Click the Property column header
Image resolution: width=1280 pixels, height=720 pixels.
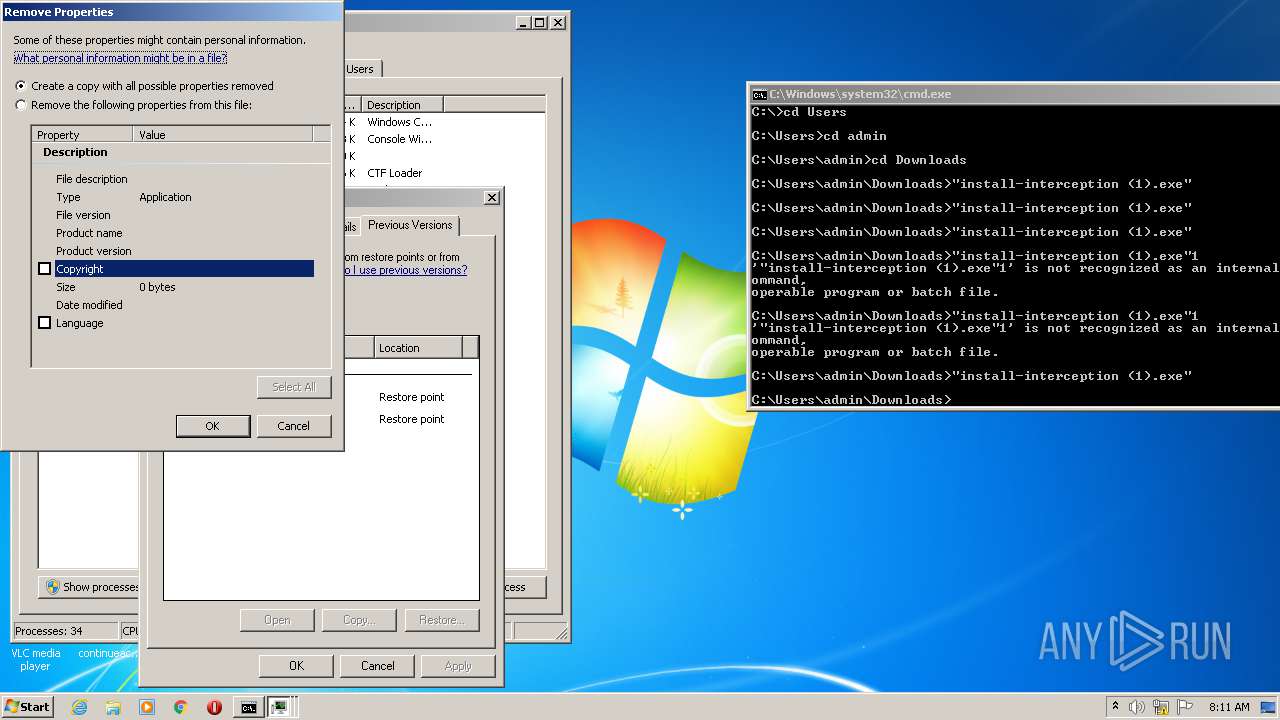click(x=82, y=134)
